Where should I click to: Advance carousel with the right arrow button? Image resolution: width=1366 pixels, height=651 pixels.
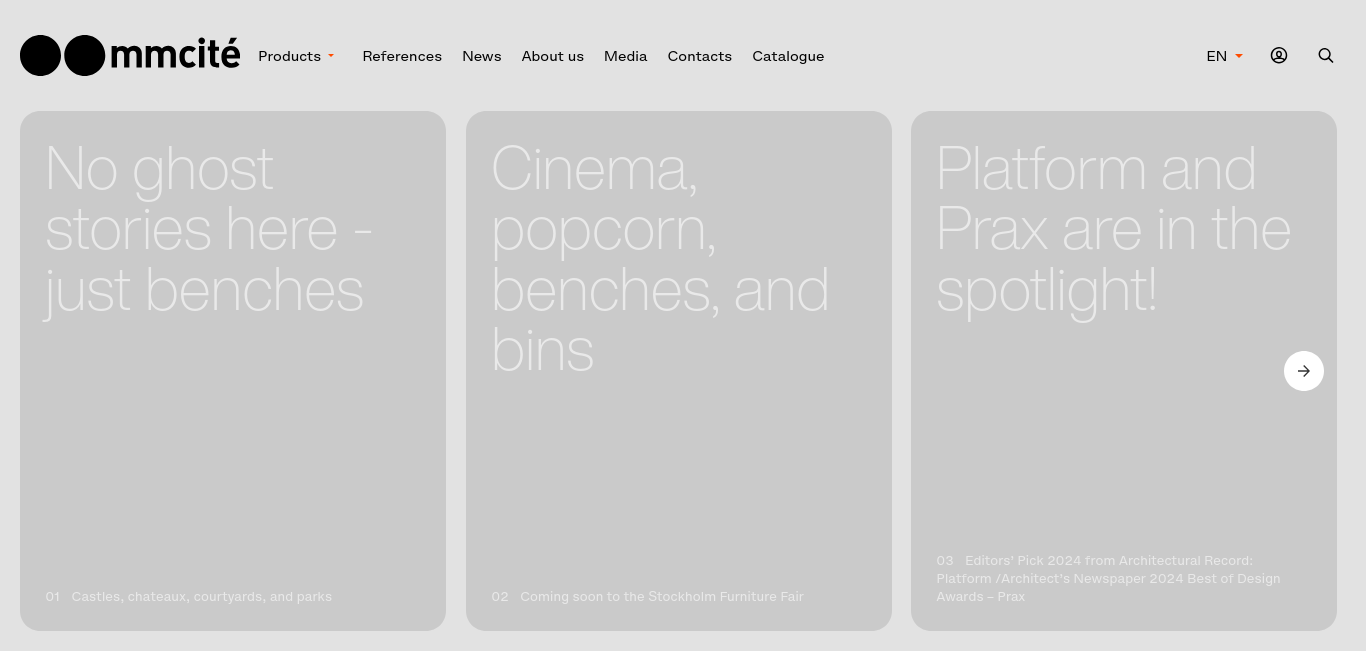click(x=1304, y=371)
